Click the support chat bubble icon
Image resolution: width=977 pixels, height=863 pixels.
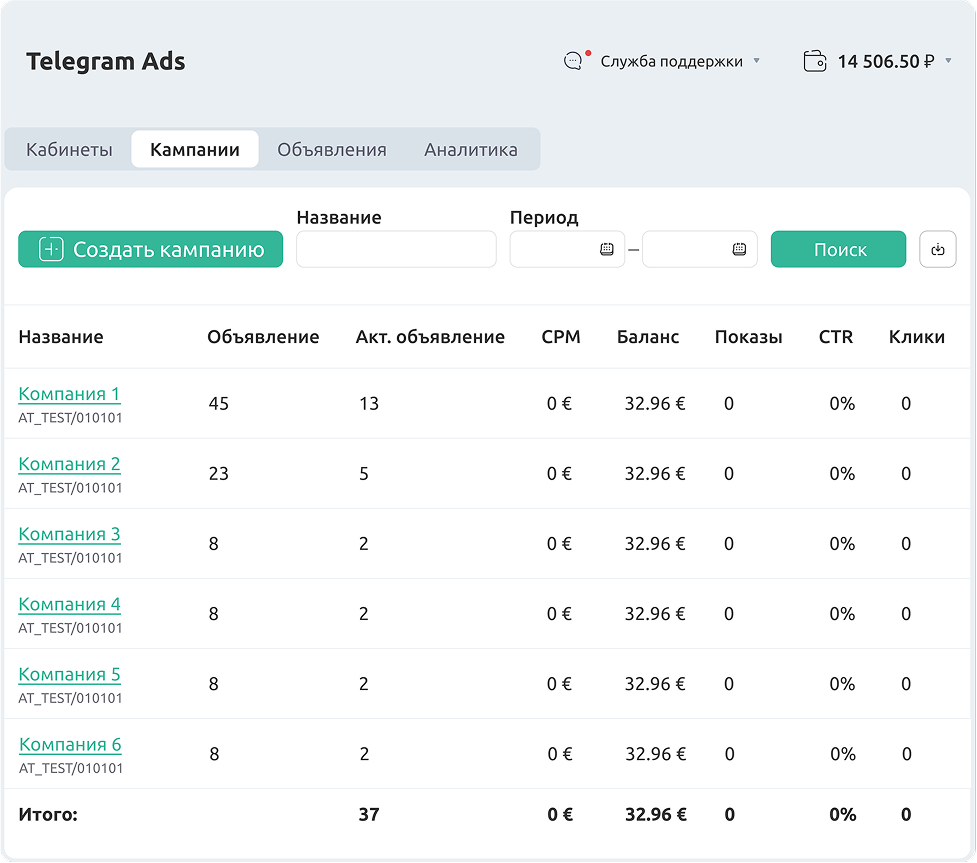573,61
